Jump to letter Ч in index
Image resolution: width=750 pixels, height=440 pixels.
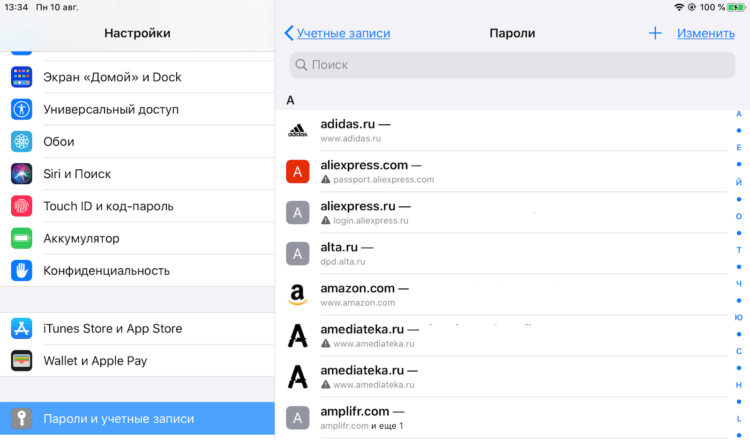tap(739, 284)
